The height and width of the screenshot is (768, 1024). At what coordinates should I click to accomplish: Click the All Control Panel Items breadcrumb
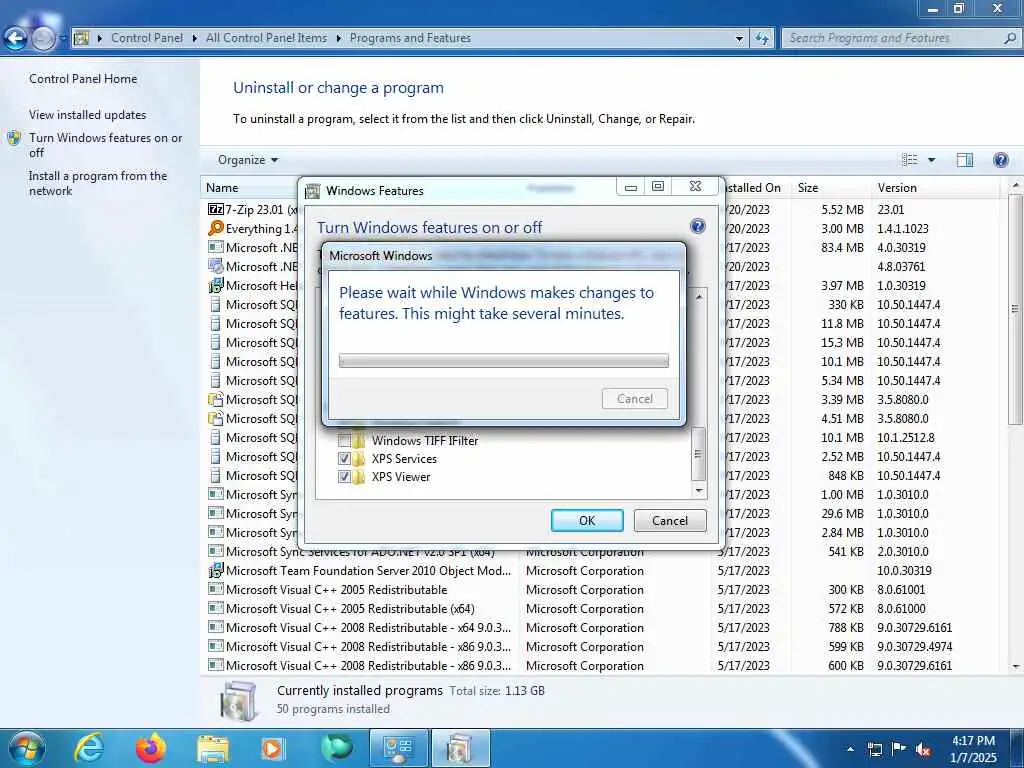tap(266, 38)
